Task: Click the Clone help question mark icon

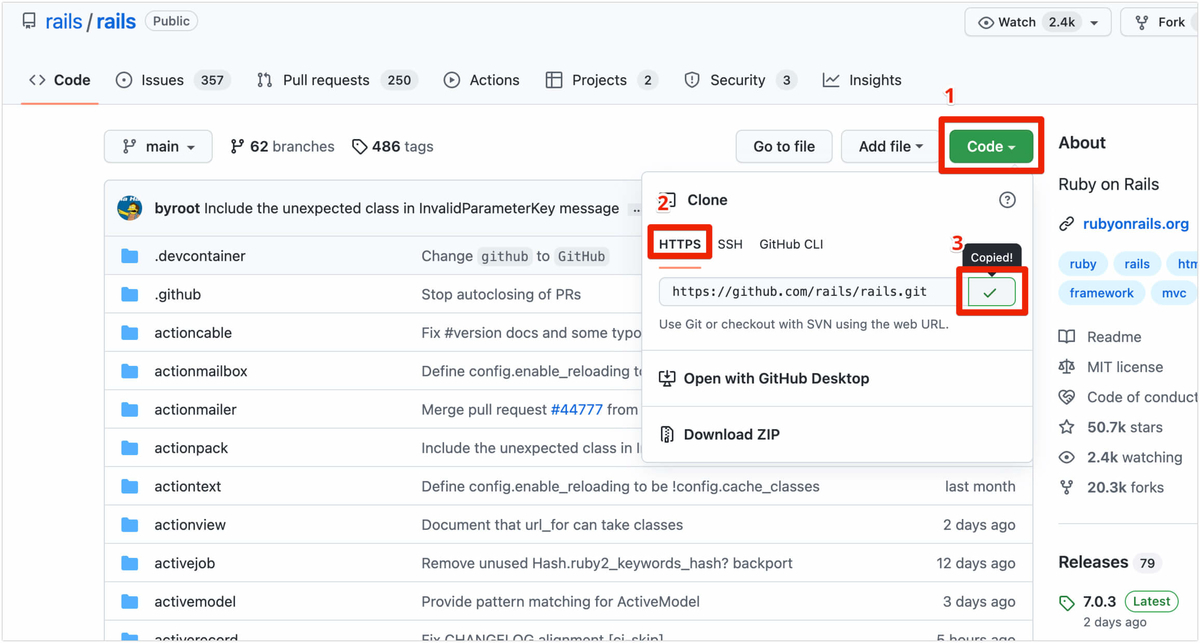Action: [x=1007, y=200]
